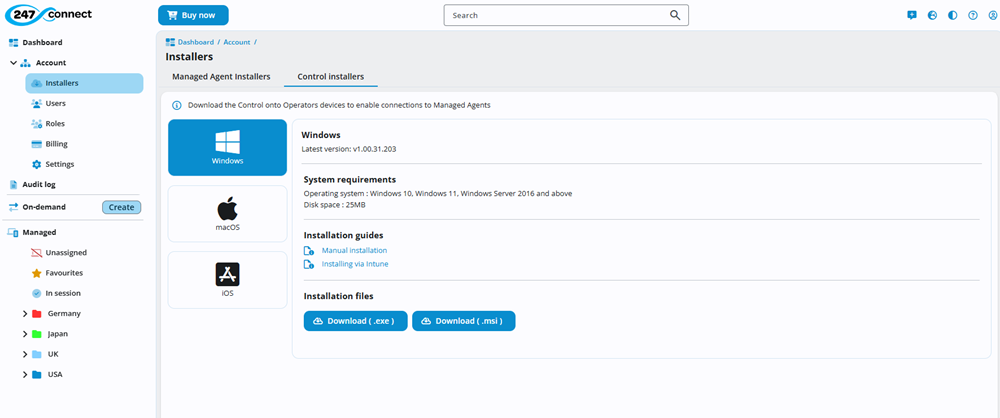Click the Disk space : 25MB text
The image size is (1000, 418).
[x=334, y=205]
